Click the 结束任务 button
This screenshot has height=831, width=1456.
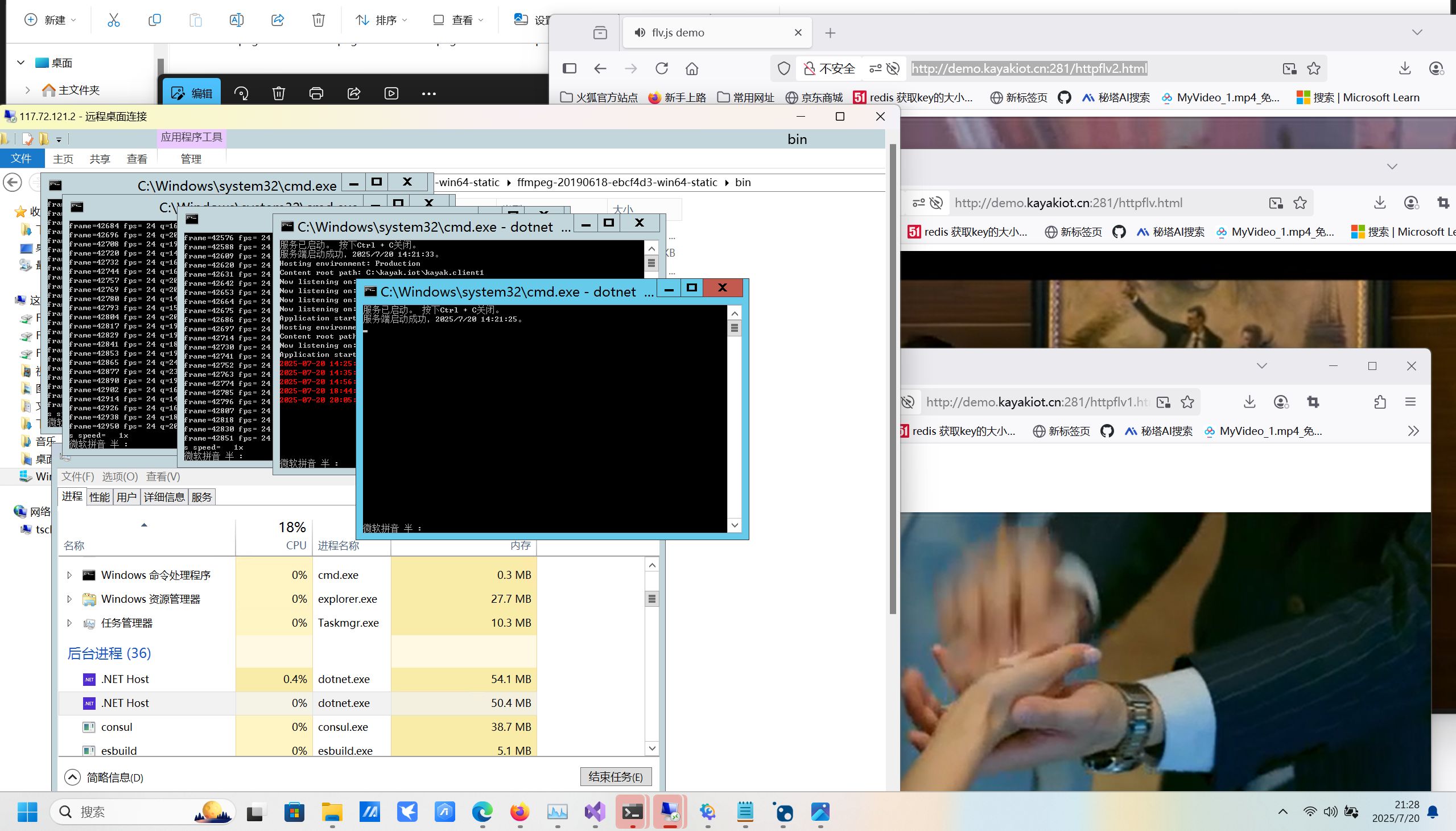click(616, 776)
